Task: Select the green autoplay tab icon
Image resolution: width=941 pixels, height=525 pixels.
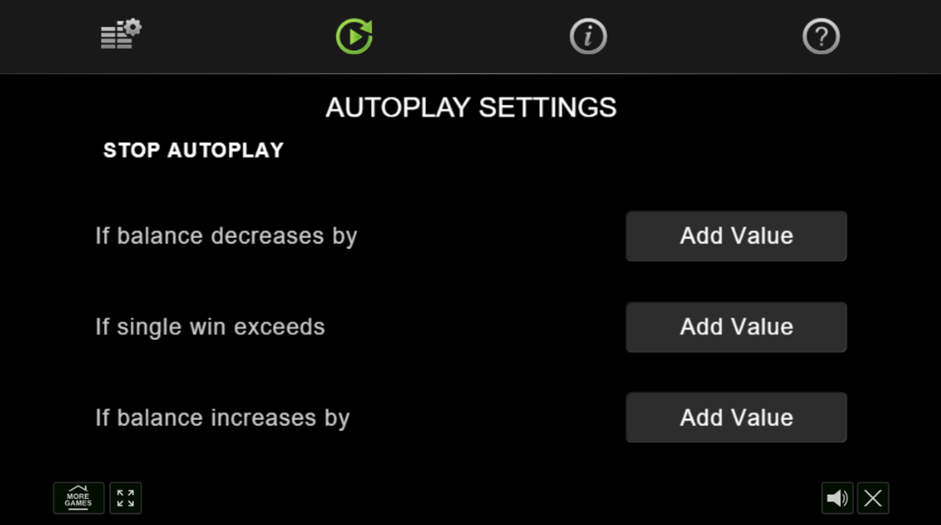Action: 354,36
